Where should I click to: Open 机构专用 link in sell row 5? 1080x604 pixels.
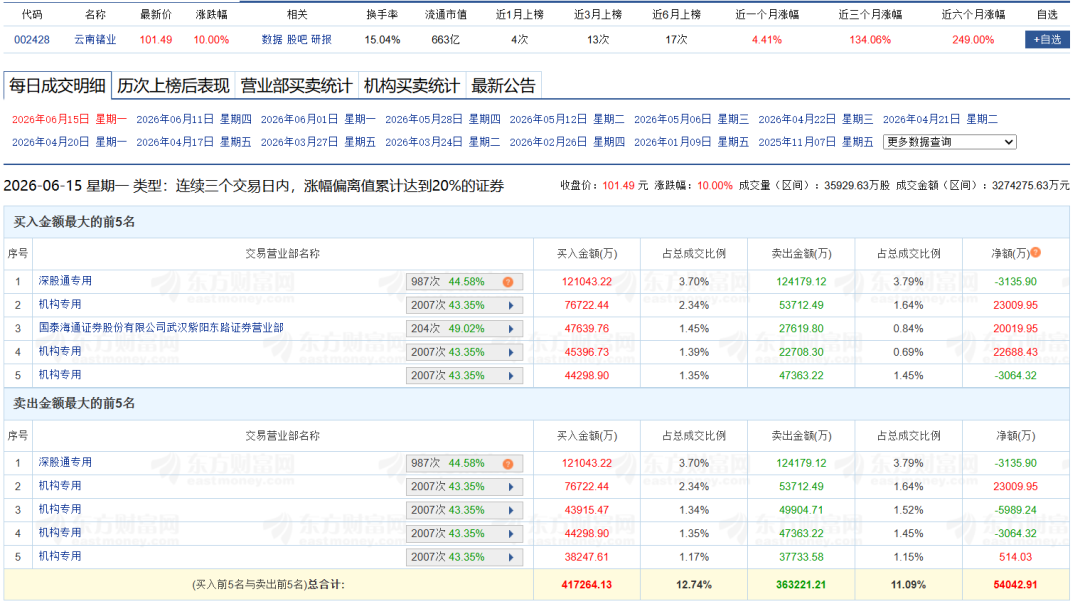(x=60, y=556)
